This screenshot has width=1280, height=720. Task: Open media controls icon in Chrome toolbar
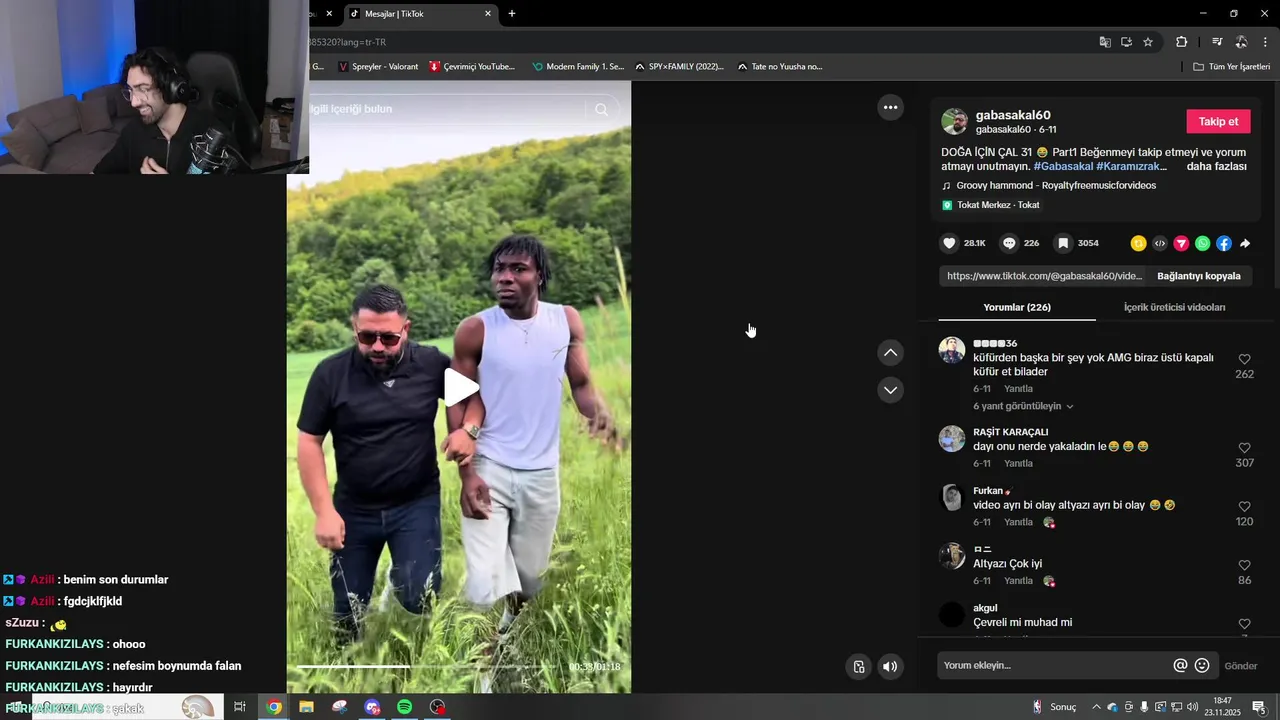point(1217,42)
